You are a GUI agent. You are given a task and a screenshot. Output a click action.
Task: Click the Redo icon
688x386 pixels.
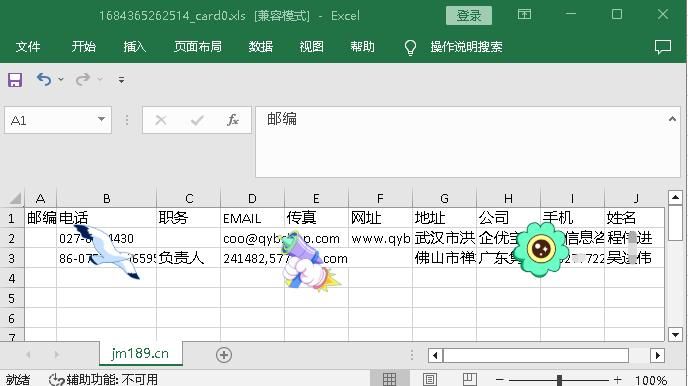(x=82, y=79)
